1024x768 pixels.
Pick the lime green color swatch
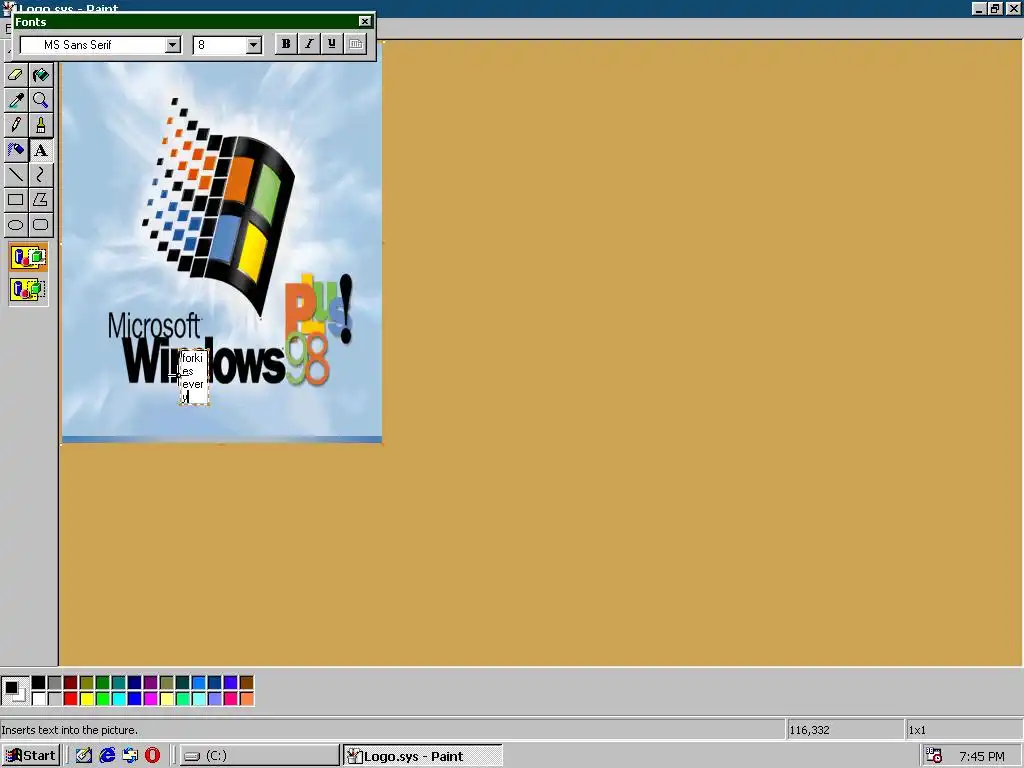pyautogui.click(x=103, y=699)
